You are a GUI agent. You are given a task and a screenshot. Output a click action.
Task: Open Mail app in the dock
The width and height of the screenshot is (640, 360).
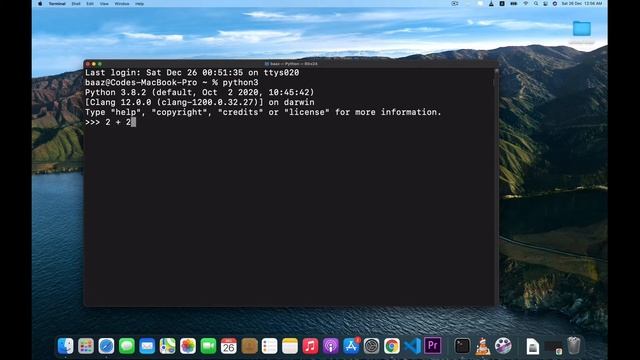(x=147, y=346)
